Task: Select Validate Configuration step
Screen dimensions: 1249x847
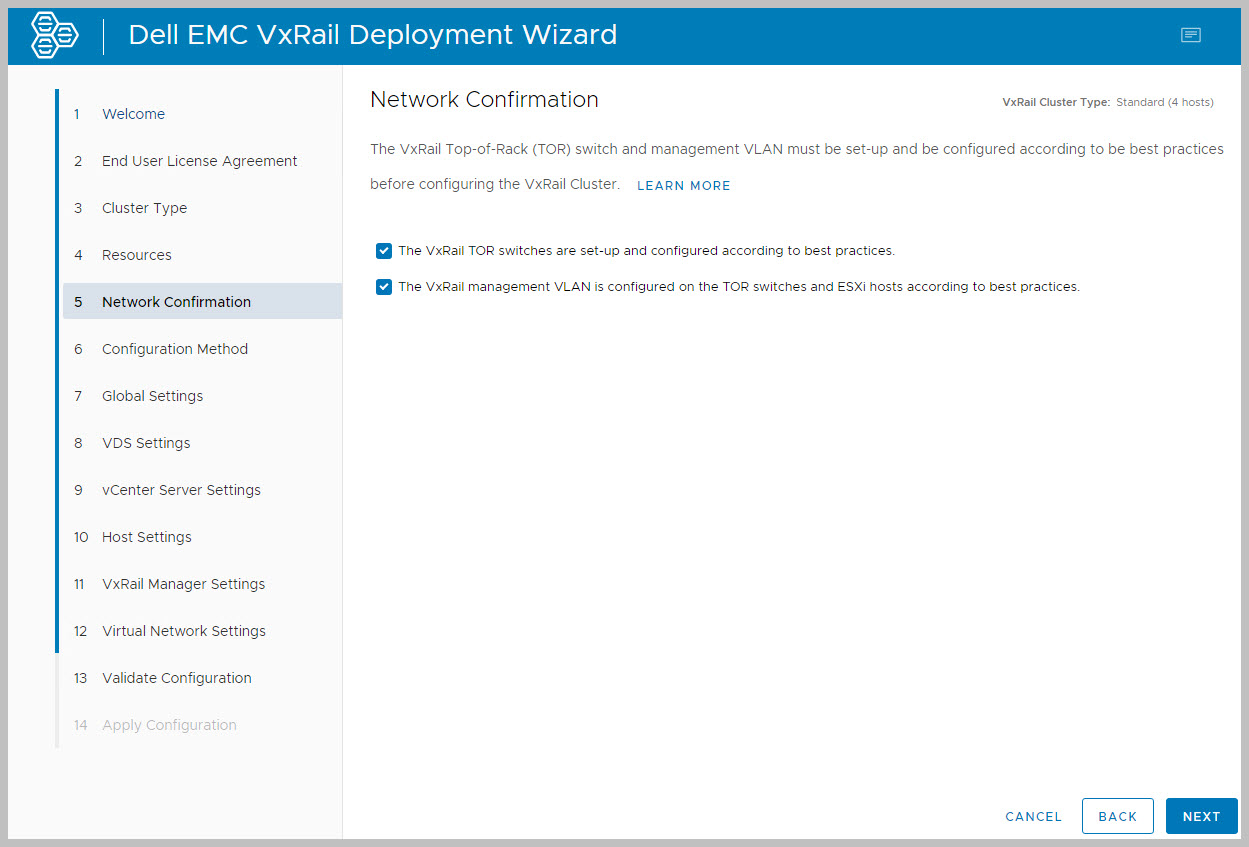Action: pyautogui.click(x=177, y=678)
